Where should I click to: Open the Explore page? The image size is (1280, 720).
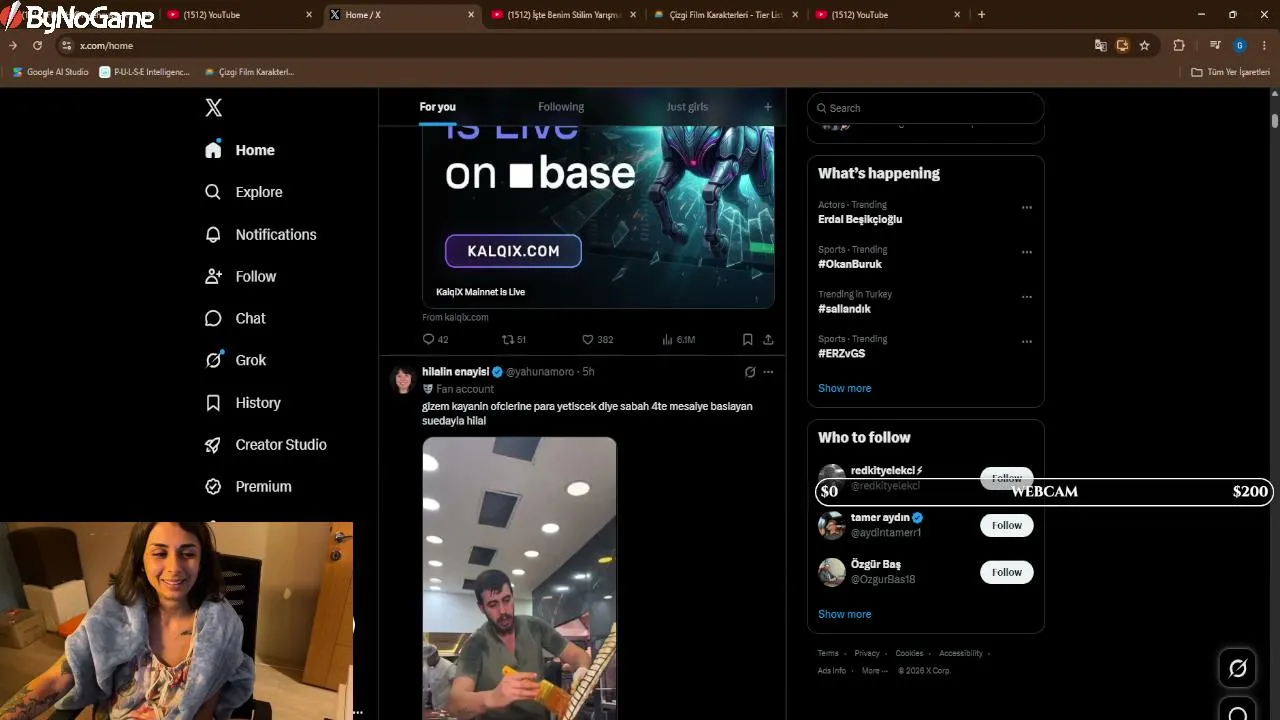pos(244,192)
